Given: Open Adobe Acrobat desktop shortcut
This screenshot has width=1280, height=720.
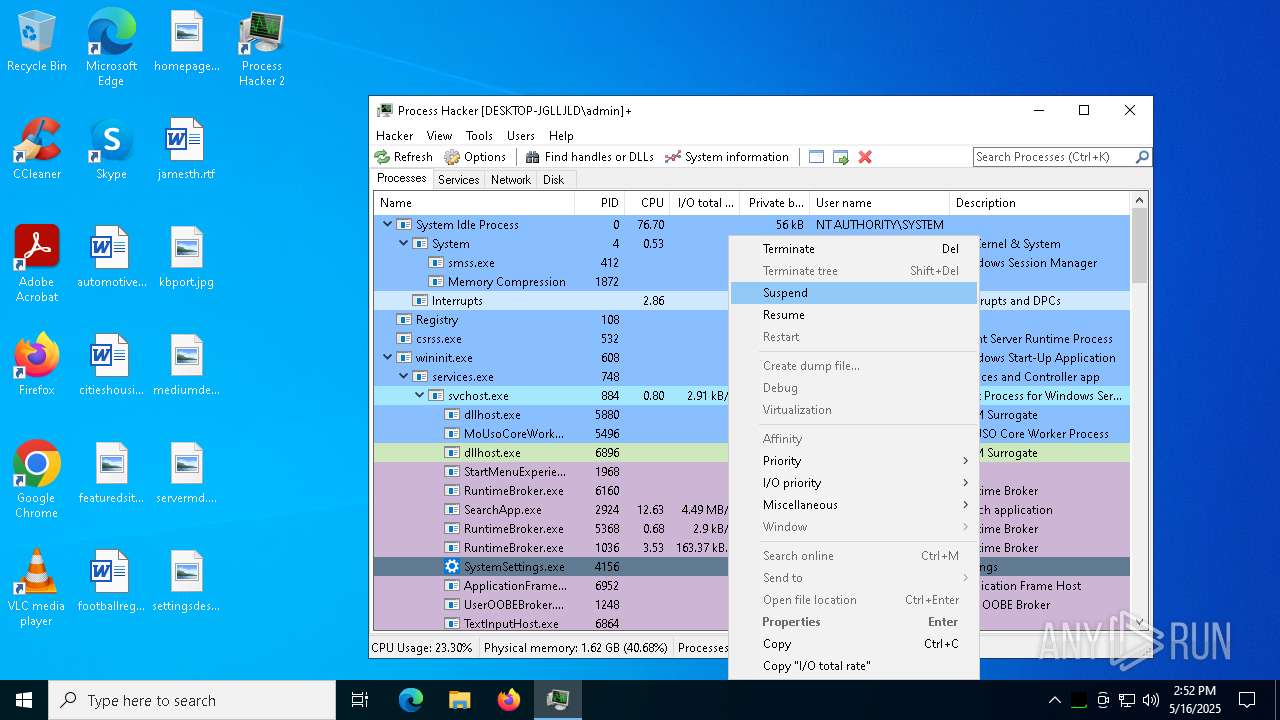Looking at the screenshot, I should point(37,263).
